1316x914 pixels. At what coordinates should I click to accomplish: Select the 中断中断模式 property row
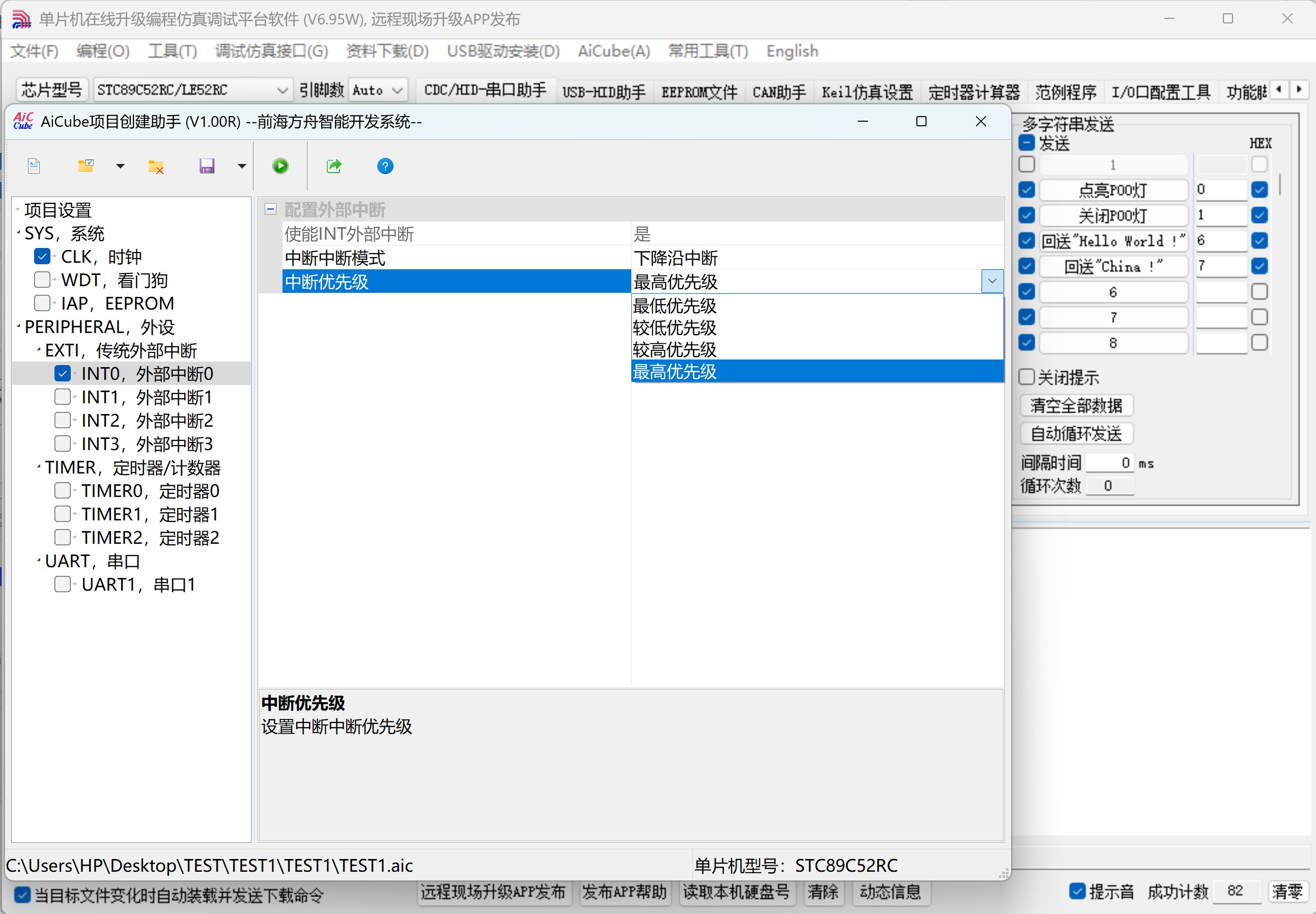[x=643, y=258]
